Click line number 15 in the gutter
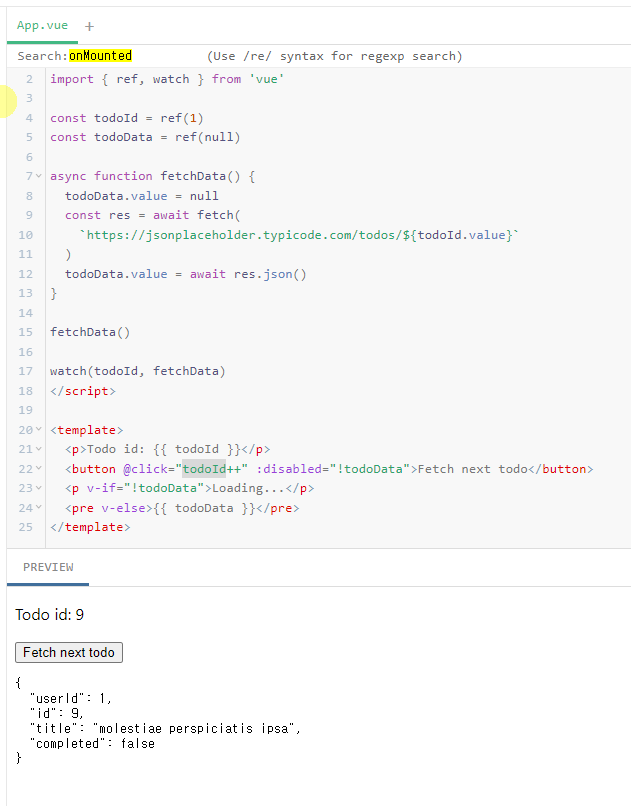 [26, 332]
